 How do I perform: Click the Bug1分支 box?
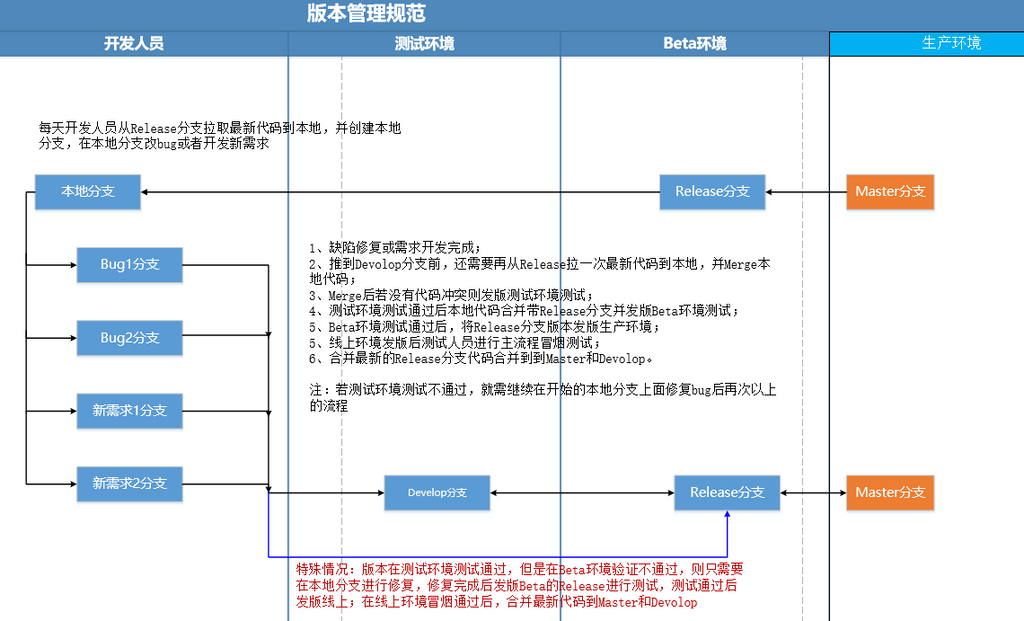pos(129,264)
